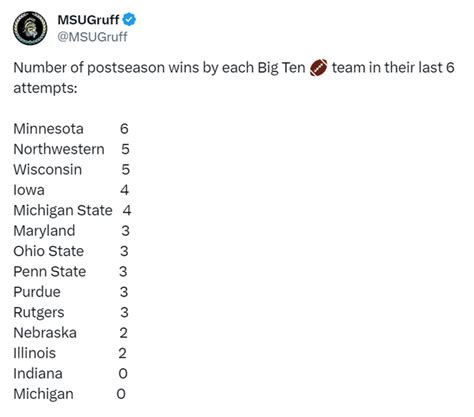Click the Wisconsin team name
The height and width of the screenshot is (417, 474).
point(48,170)
